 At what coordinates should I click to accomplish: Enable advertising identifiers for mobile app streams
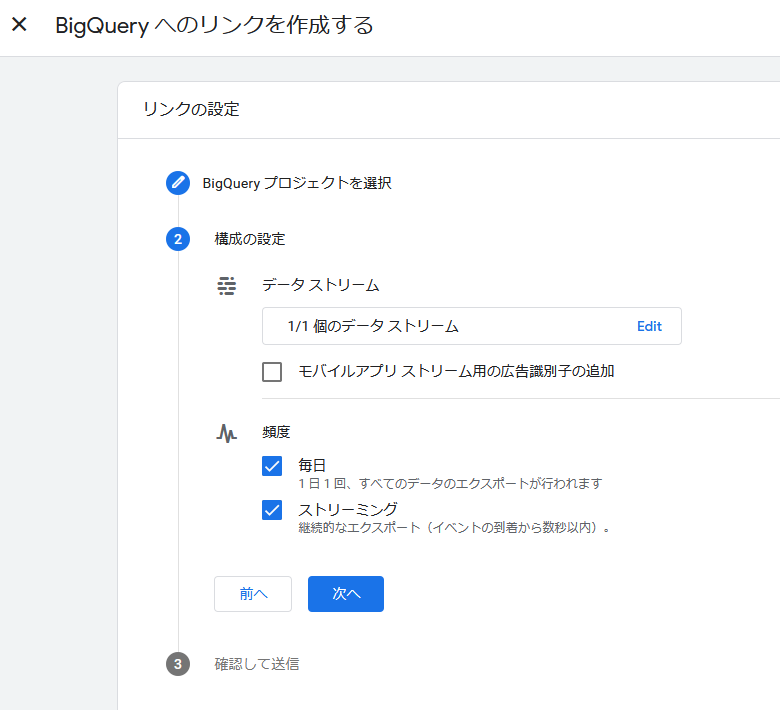pyautogui.click(x=272, y=372)
